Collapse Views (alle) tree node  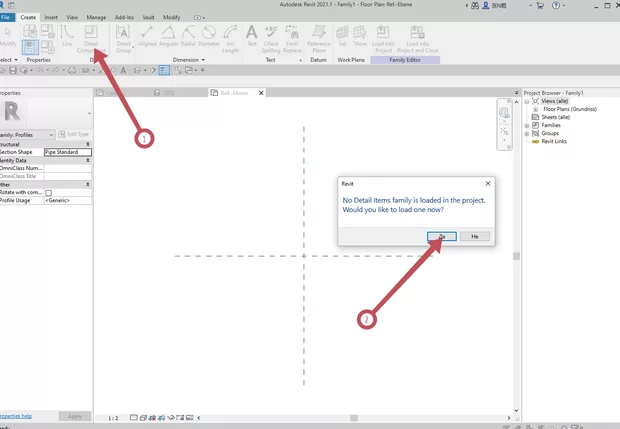click(x=527, y=102)
